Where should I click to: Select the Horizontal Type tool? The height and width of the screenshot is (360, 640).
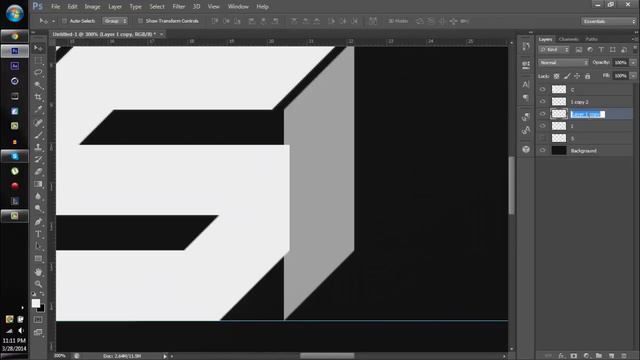tap(38, 234)
